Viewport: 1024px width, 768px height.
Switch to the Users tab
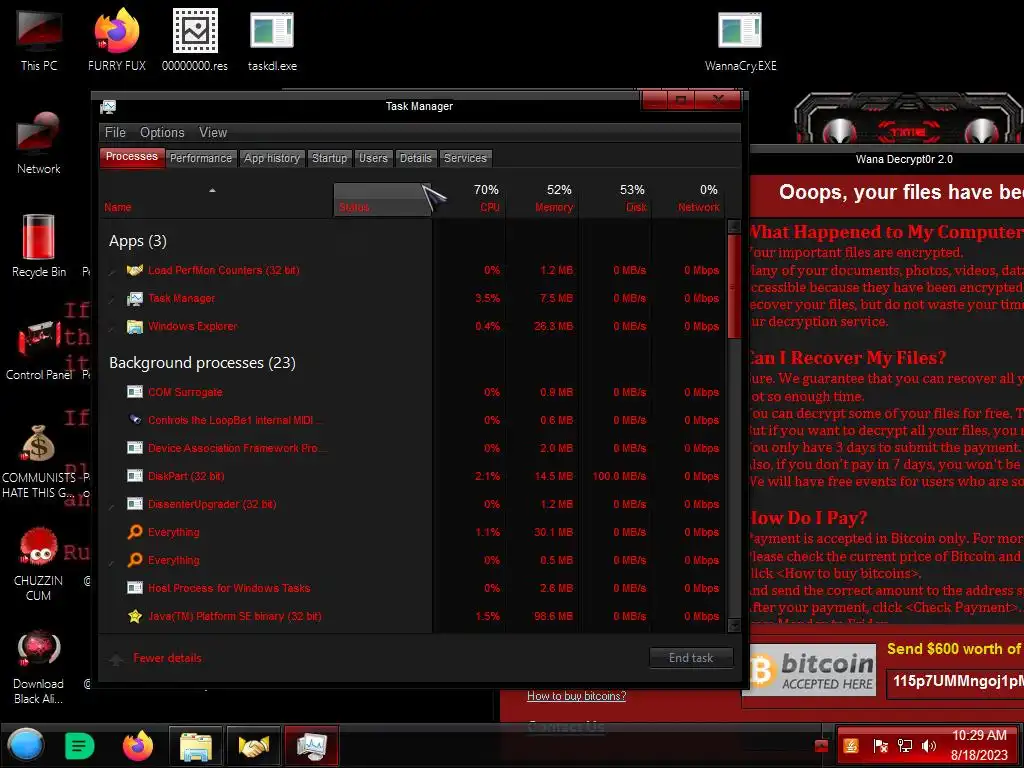pyautogui.click(x=373, y=158)
